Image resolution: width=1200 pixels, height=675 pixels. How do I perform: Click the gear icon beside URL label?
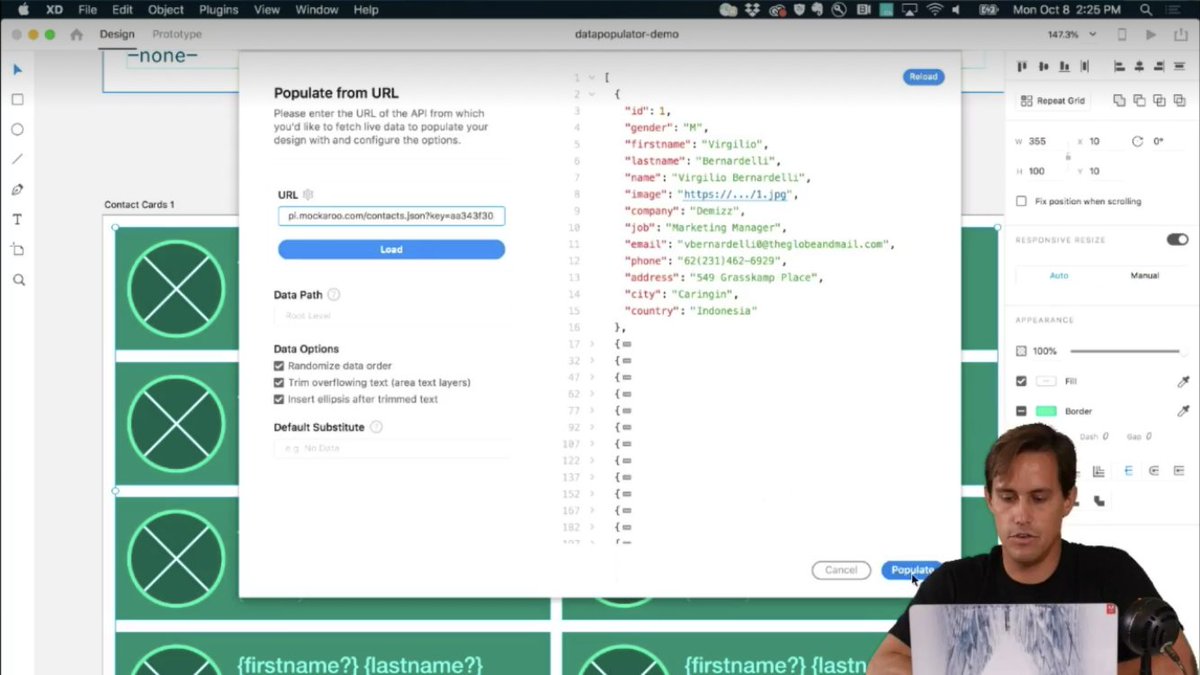pos(308,194)
